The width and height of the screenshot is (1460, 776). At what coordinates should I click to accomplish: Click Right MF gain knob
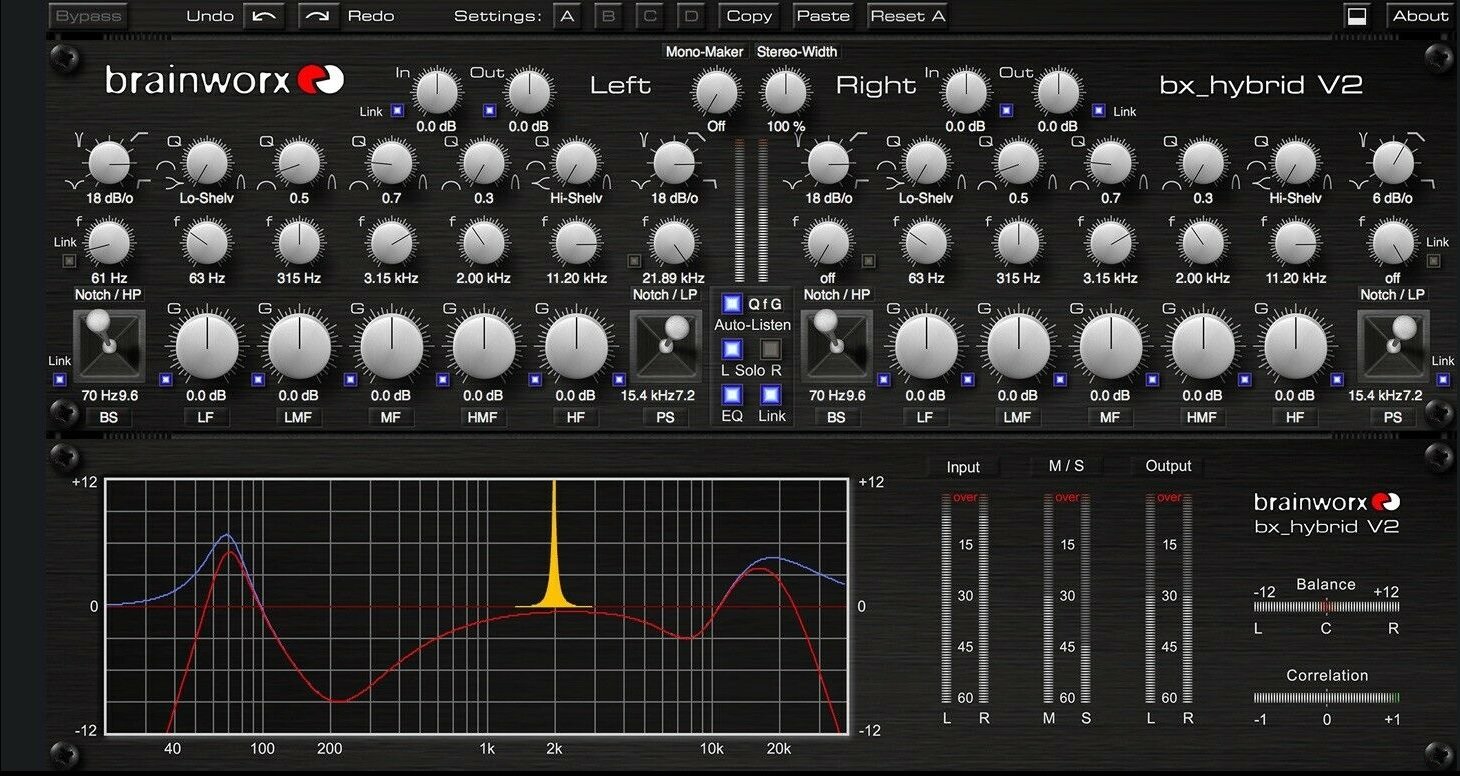pos(1110,346)
